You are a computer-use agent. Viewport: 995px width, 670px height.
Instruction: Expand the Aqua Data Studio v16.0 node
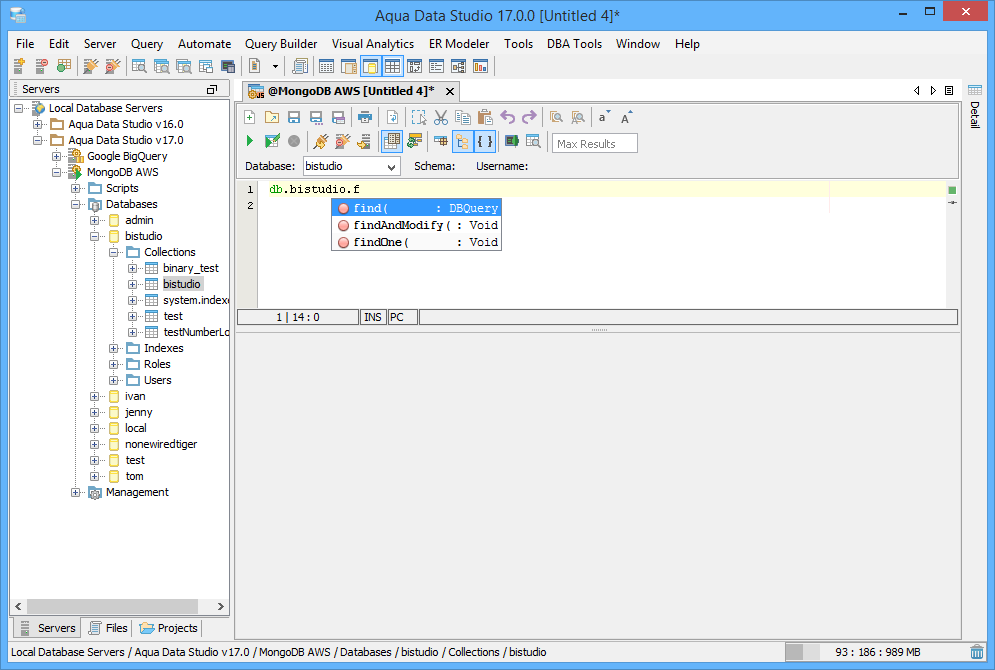tap(37, 124)
